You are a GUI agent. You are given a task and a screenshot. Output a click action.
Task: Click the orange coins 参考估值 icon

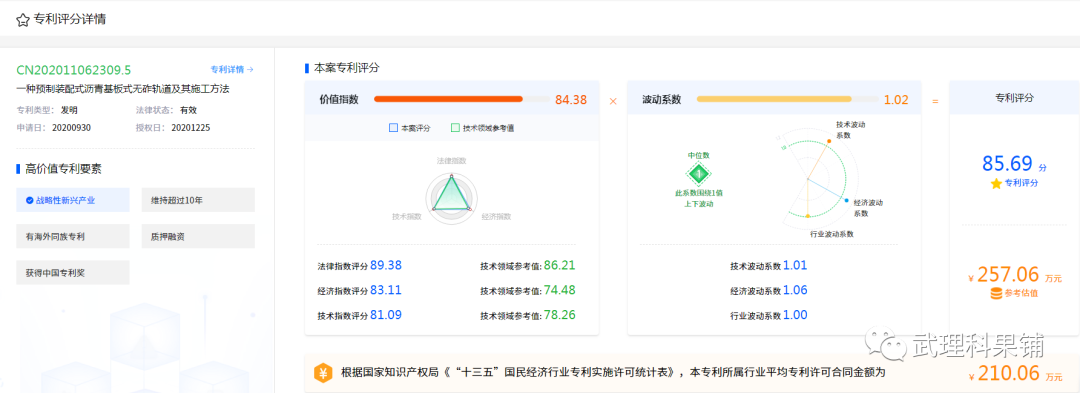pos(996,294)
